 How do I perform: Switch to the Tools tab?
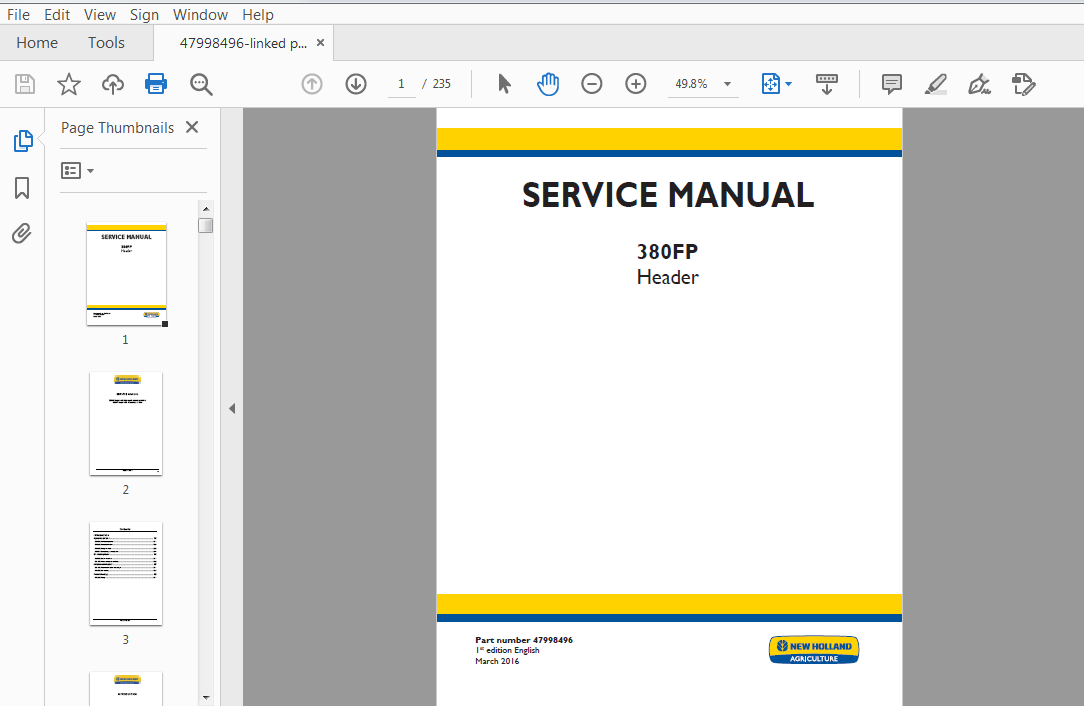106,43
